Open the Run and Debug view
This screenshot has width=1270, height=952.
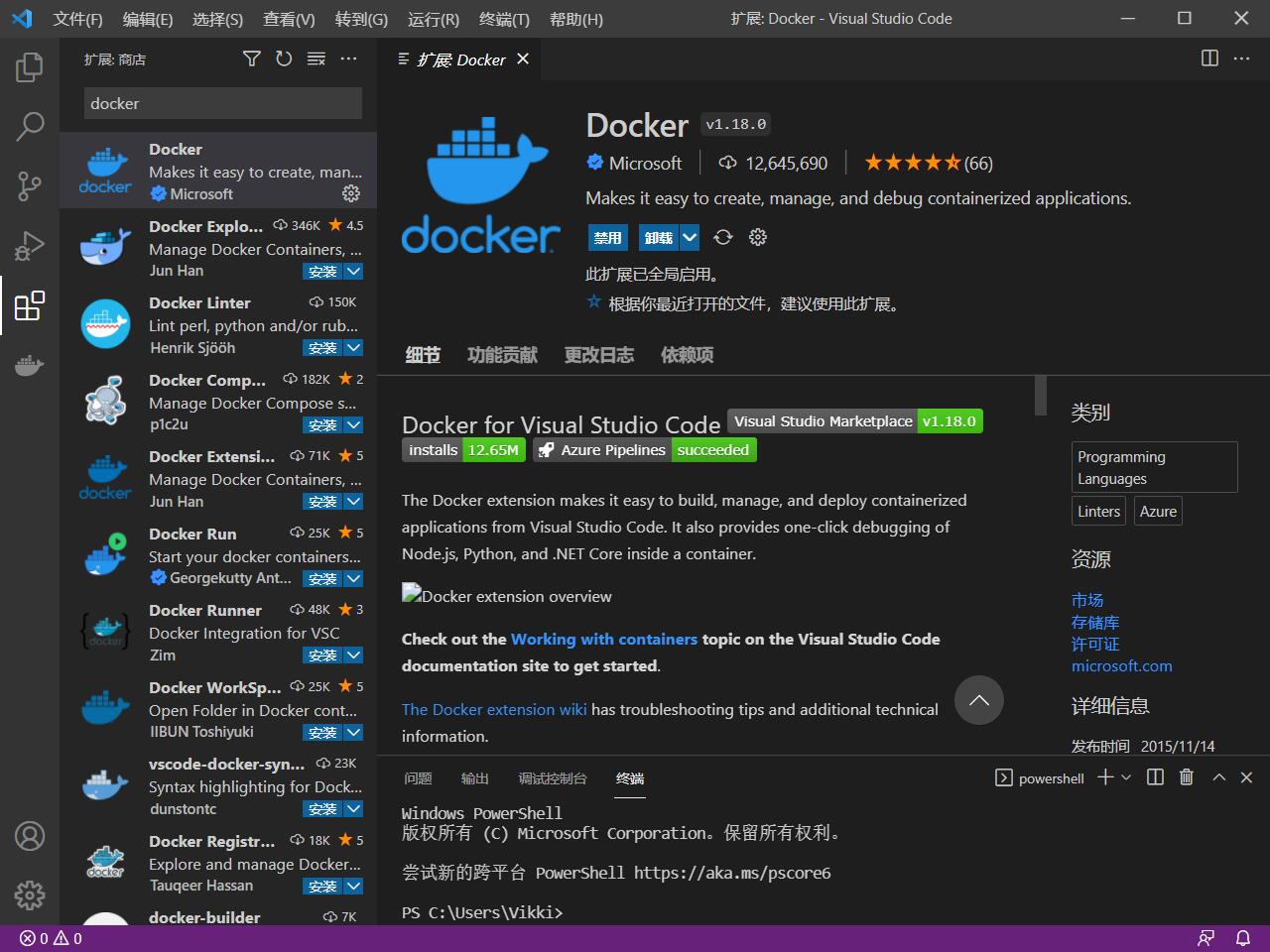[x=30, y=246]
